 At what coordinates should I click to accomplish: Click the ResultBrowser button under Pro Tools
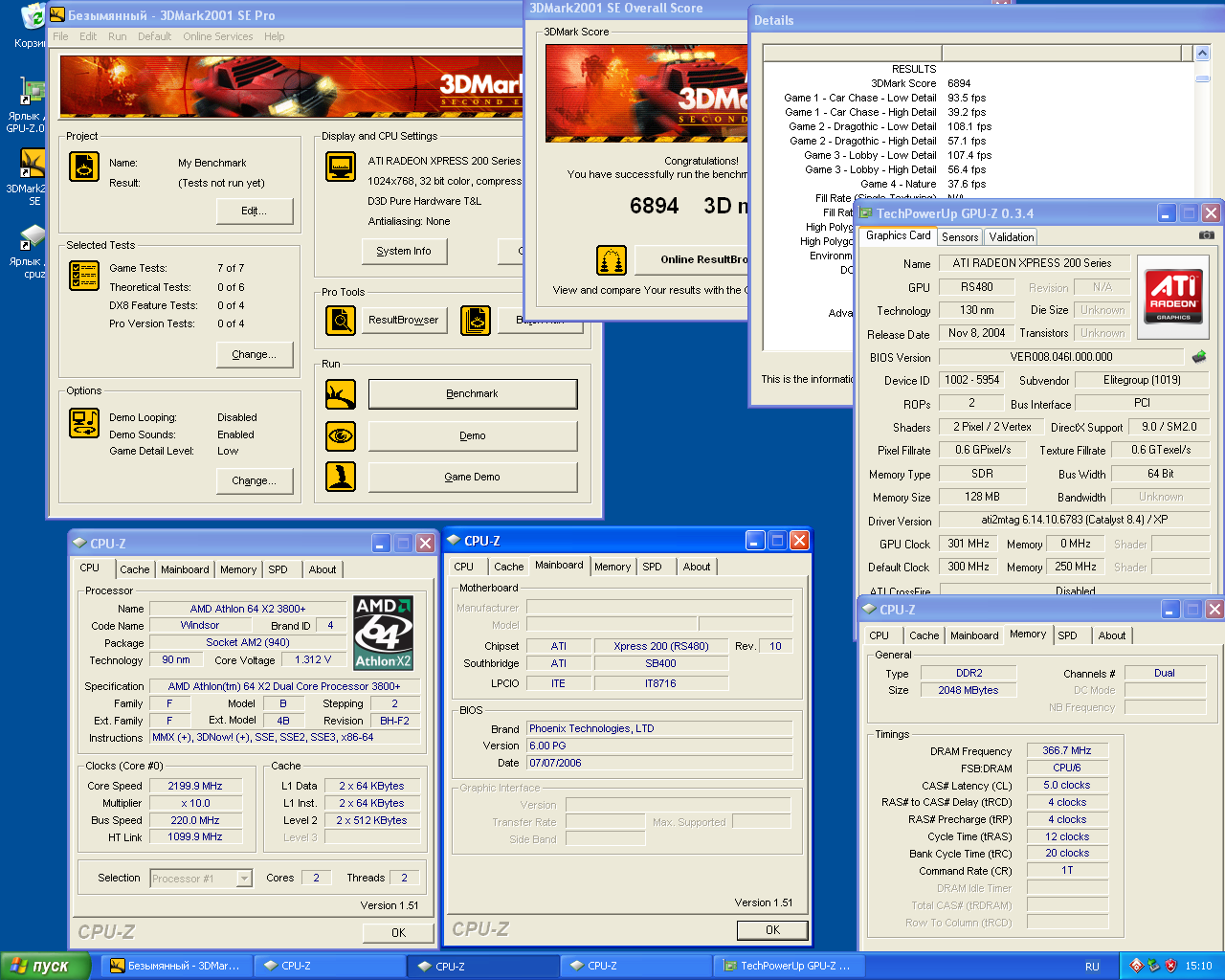[x=404, y=320]
